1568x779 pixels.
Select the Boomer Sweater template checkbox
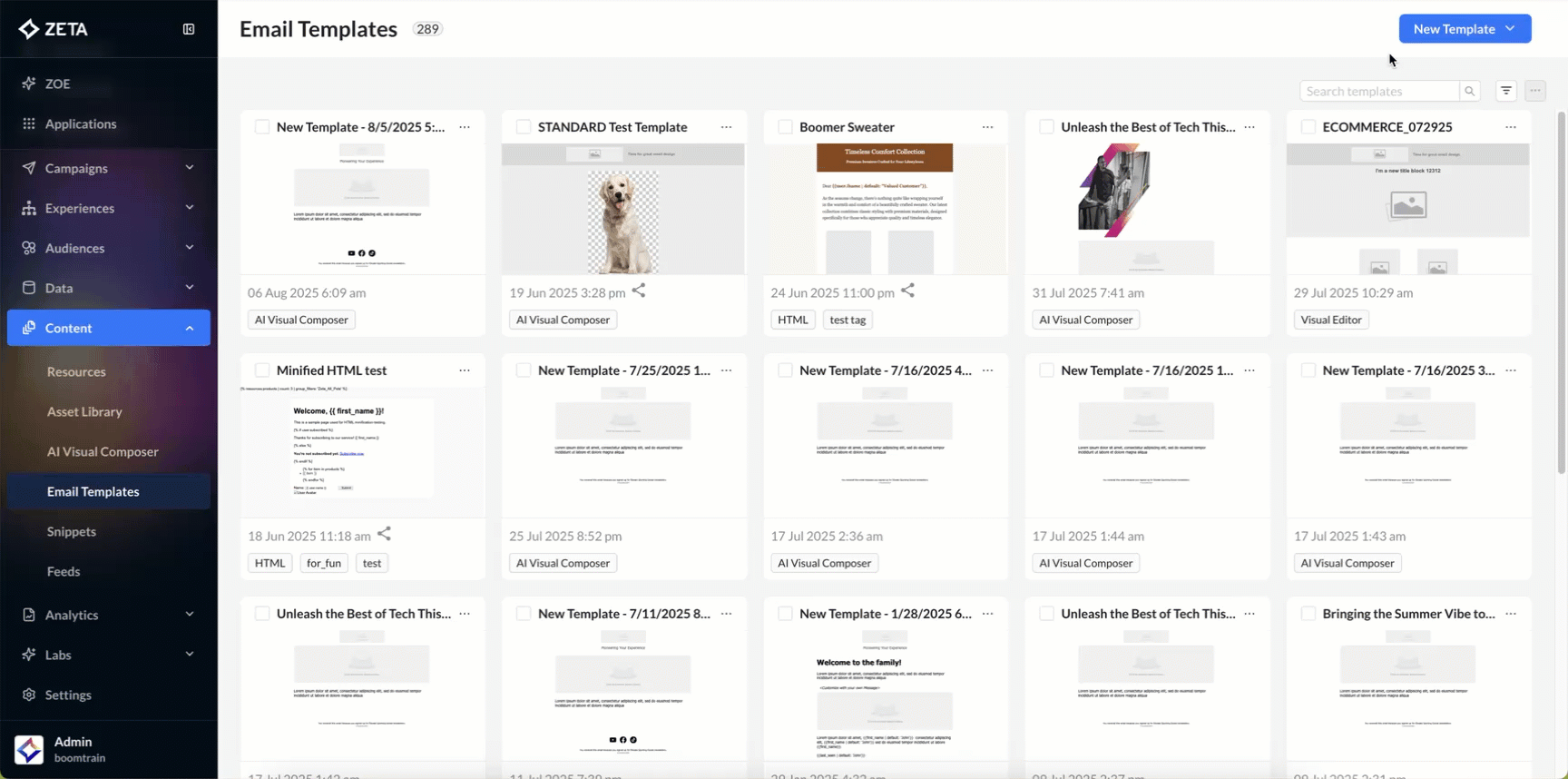[785, 127]
